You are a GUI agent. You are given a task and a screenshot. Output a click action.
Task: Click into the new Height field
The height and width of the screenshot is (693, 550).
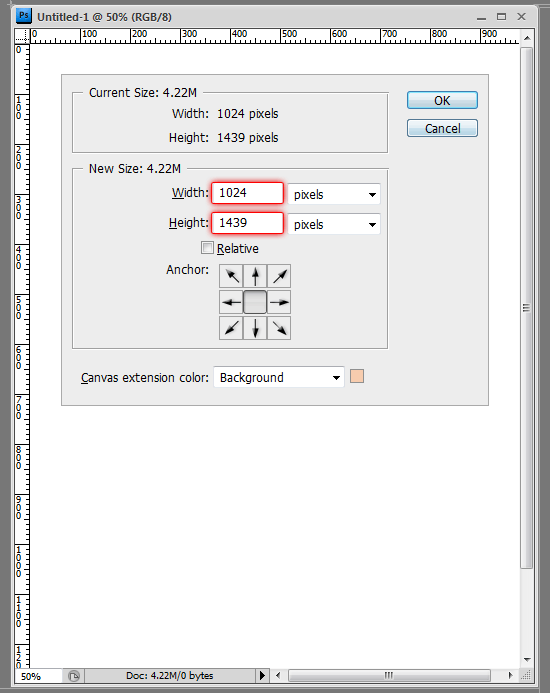[247, 223]
